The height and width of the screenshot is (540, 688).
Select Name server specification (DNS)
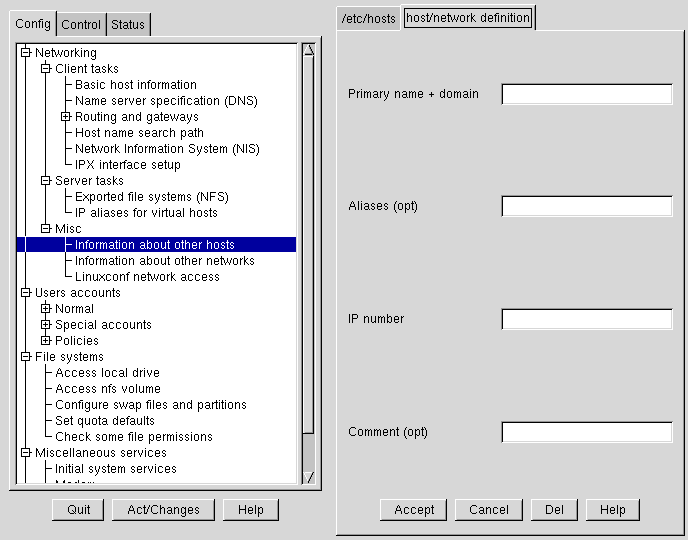166,101
